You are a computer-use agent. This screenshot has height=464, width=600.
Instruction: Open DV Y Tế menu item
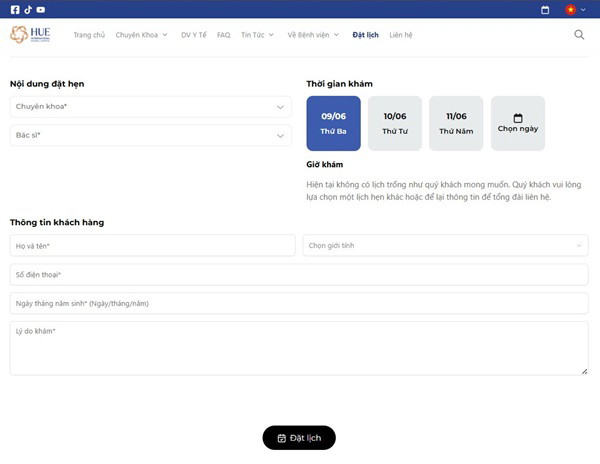click(194, 35)
